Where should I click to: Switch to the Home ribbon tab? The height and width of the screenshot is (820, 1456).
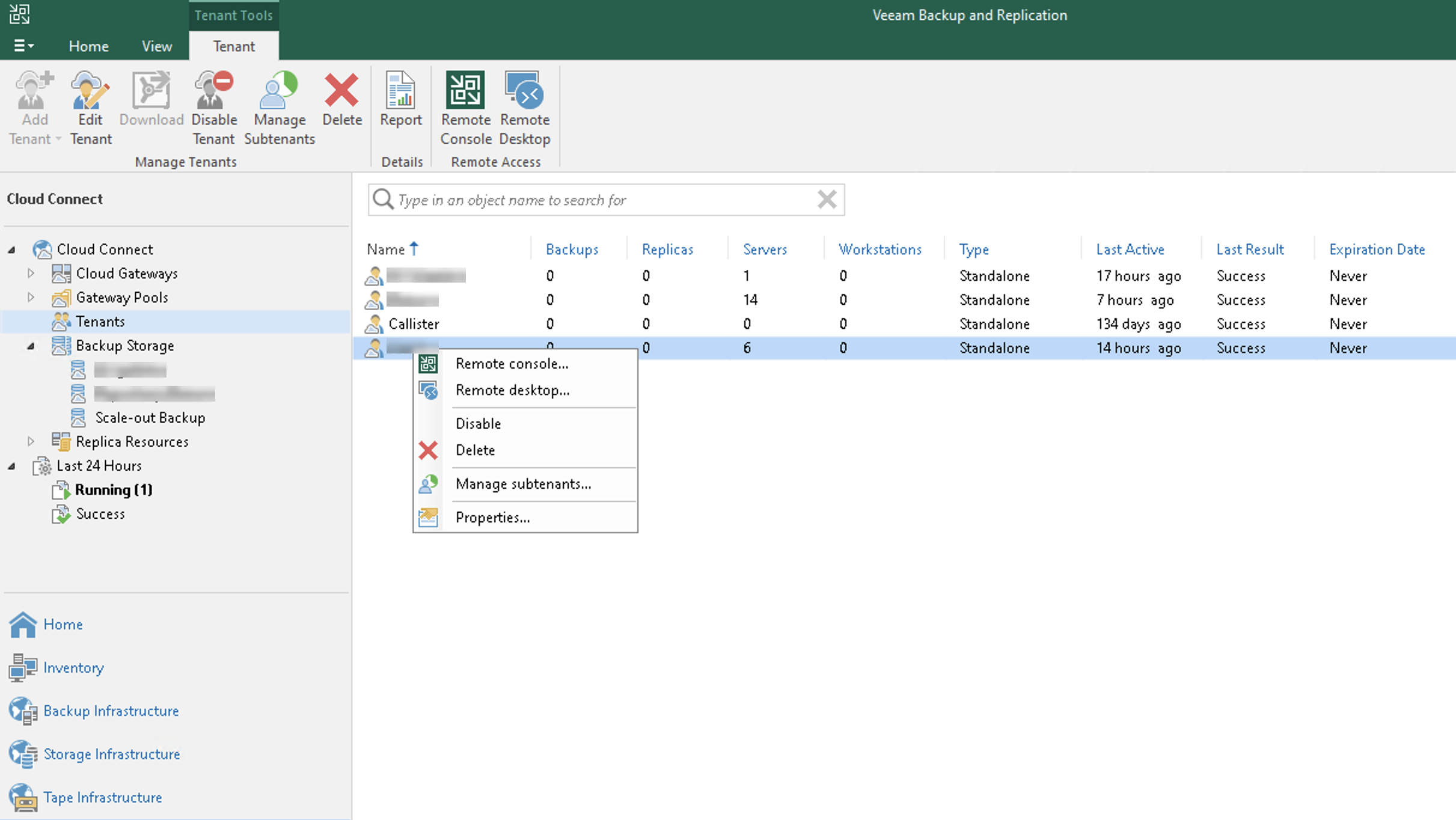point(88,46)
